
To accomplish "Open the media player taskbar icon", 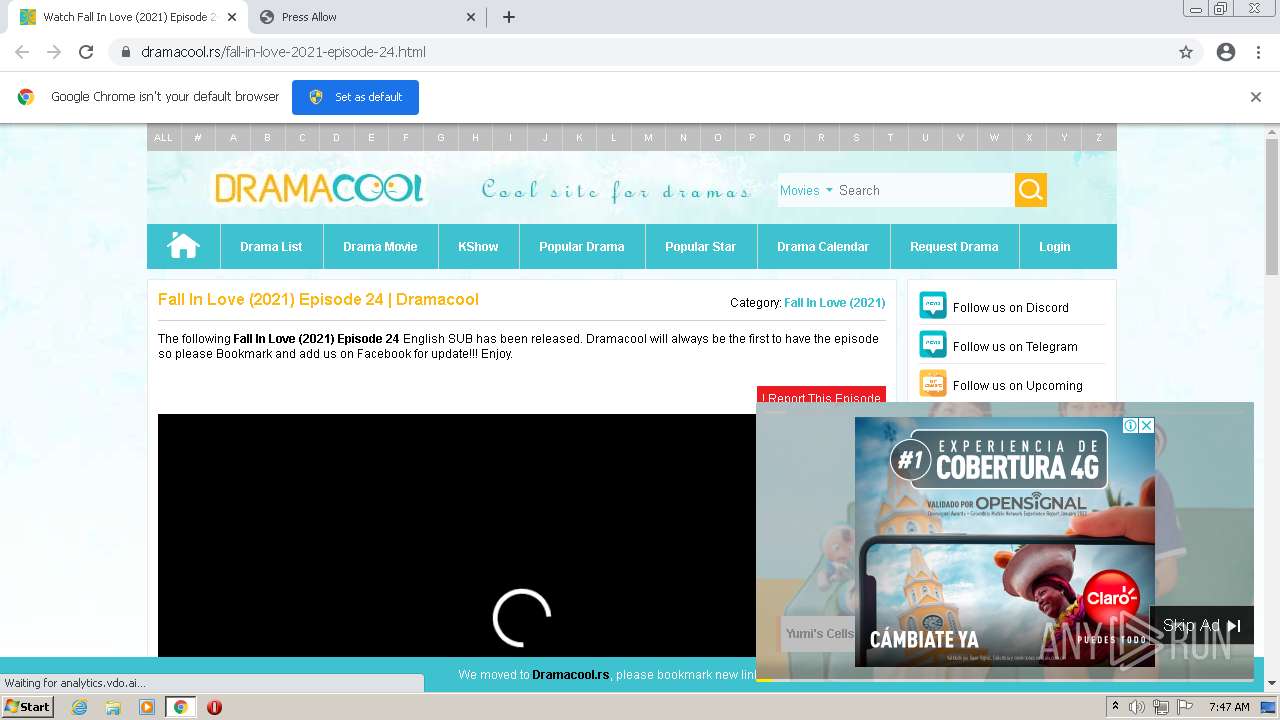I will 147,707.
